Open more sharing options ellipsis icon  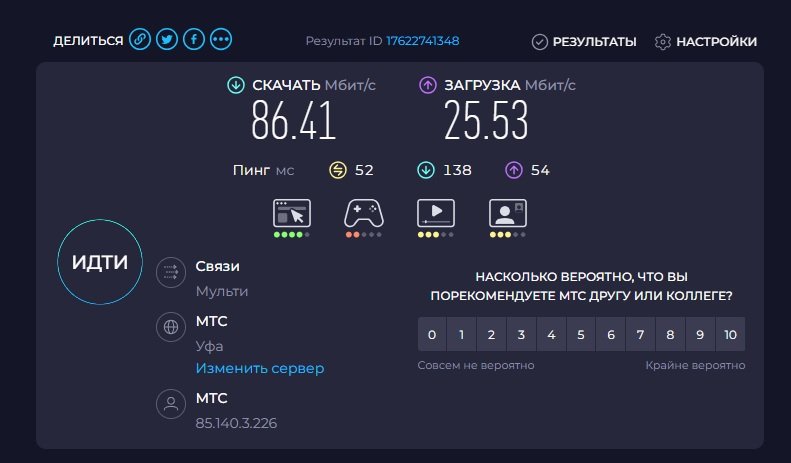coord(221,39)
